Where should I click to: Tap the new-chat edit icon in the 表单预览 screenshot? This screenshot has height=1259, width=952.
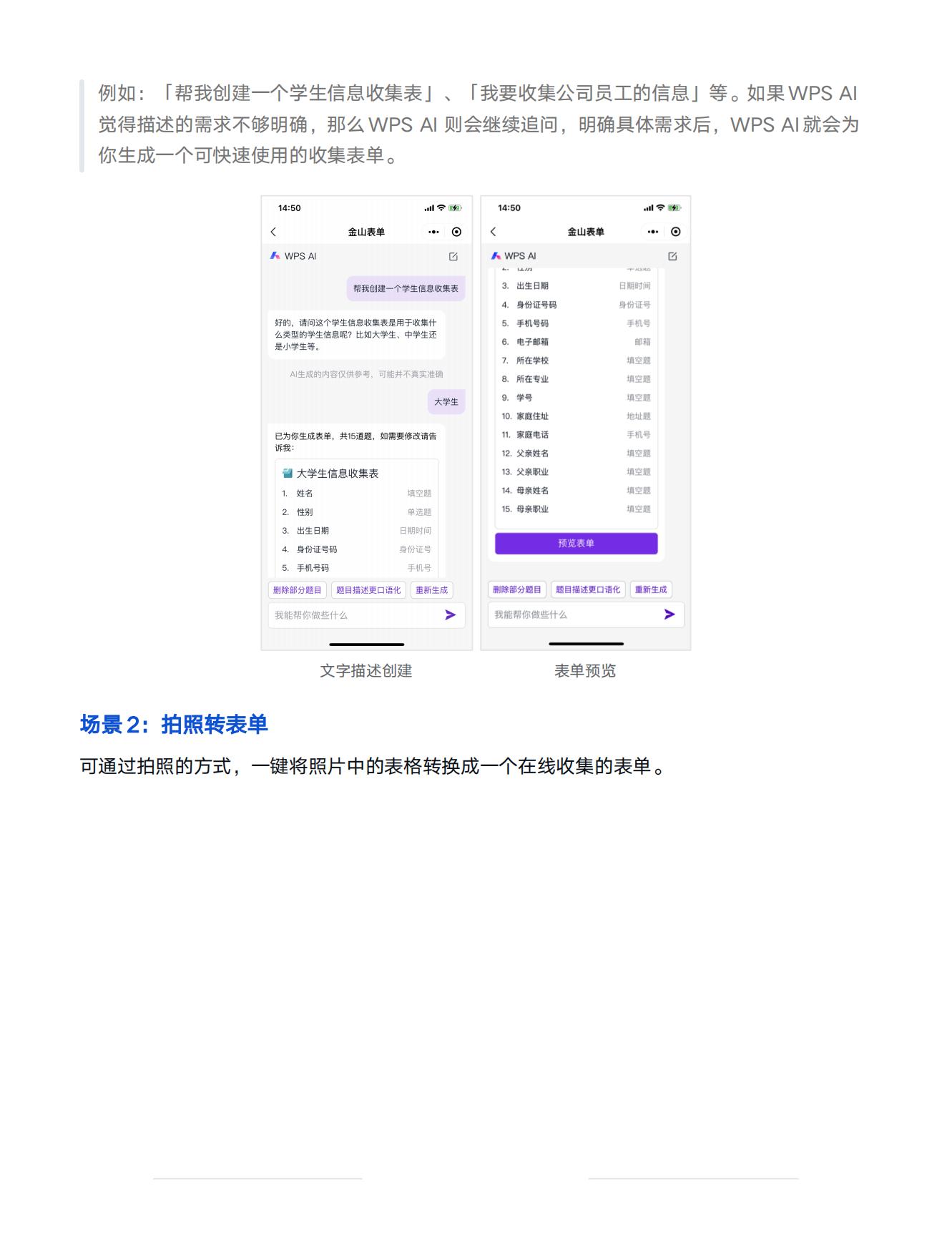click(672, 256)
